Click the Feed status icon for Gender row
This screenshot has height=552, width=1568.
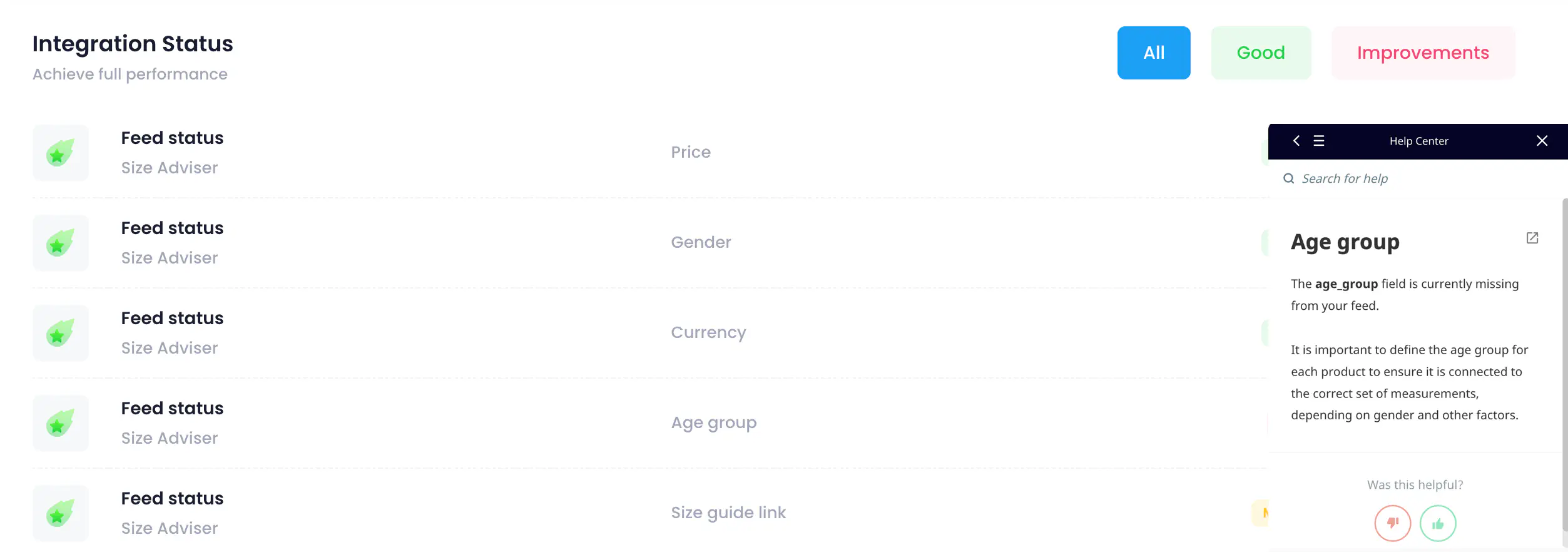61,243
